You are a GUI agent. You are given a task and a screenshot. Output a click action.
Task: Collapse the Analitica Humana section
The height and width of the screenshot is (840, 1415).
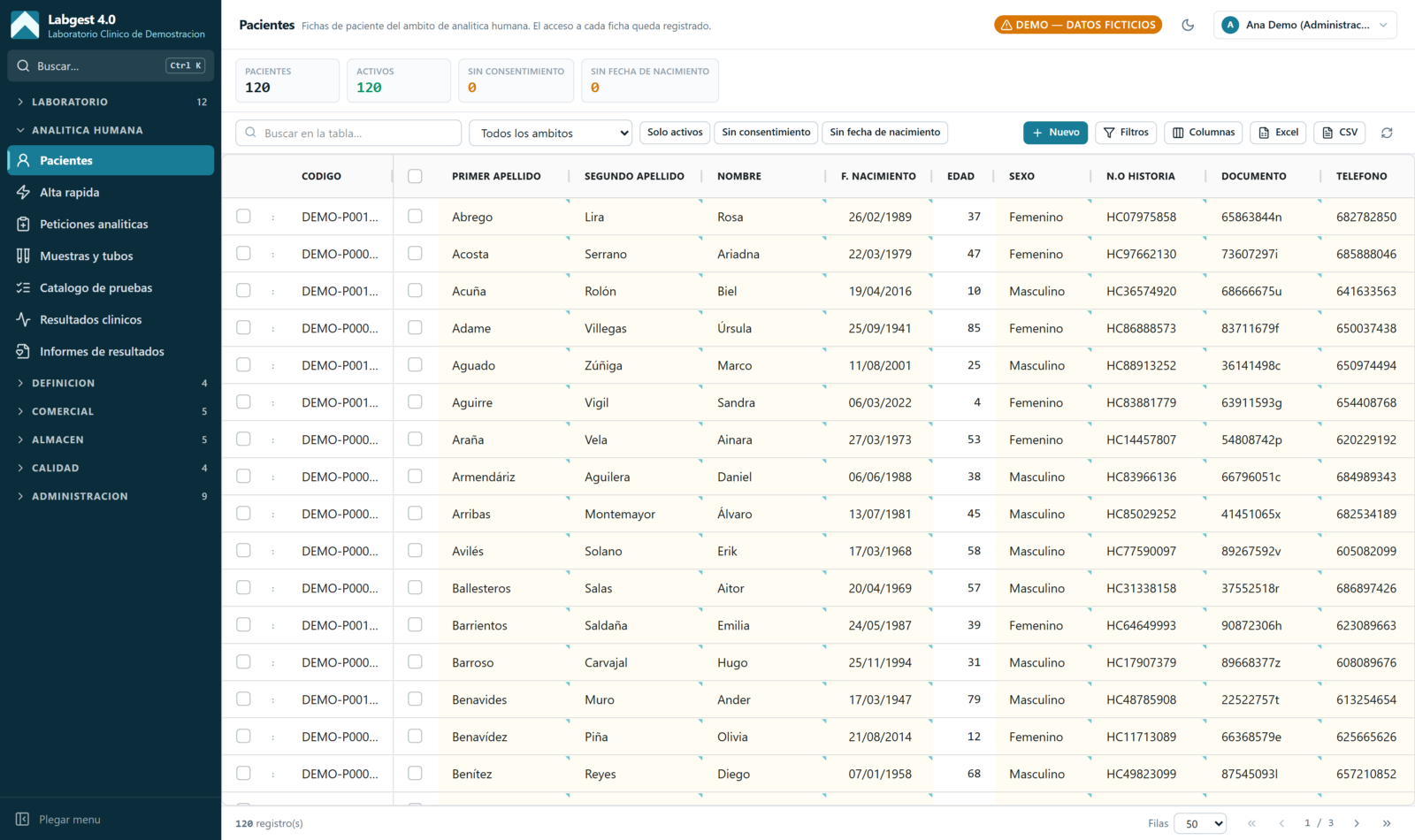111,130
